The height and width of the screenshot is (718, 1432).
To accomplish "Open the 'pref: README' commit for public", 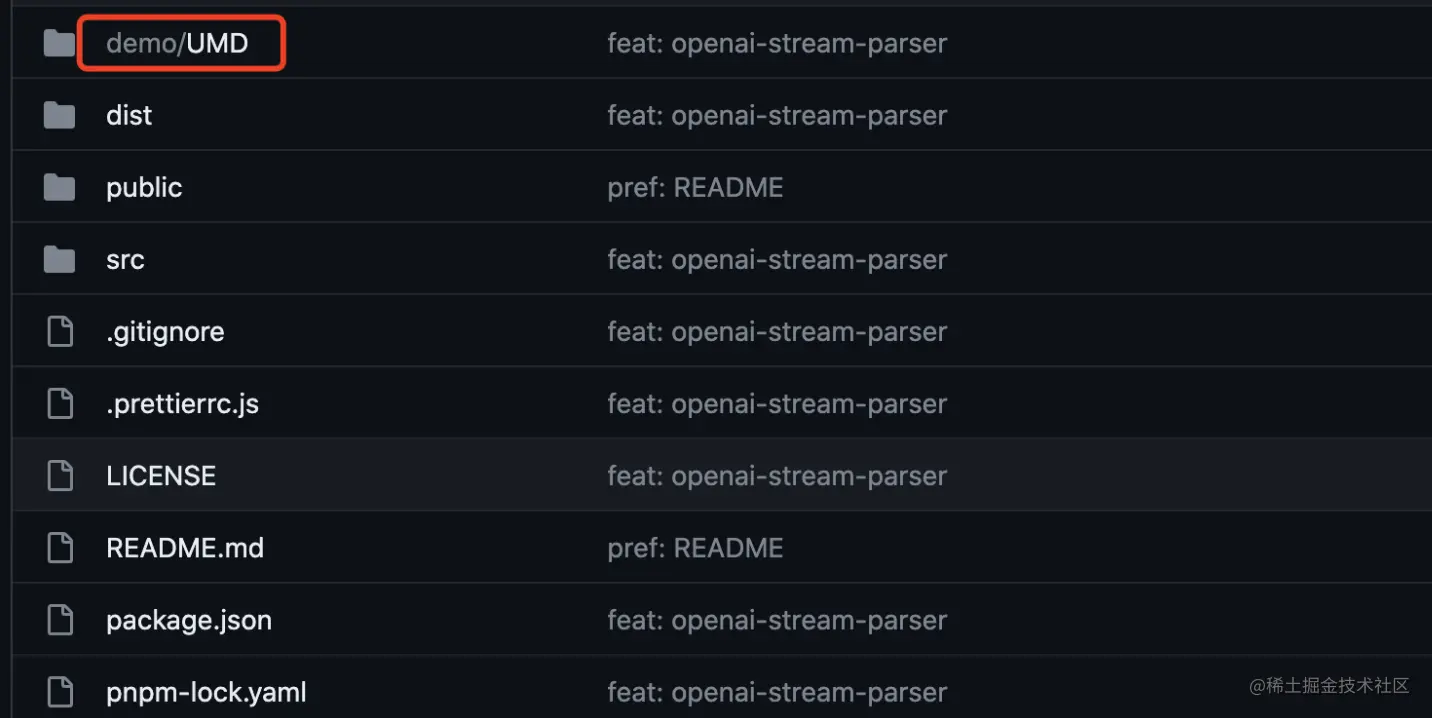I will [x=695, y=187].
